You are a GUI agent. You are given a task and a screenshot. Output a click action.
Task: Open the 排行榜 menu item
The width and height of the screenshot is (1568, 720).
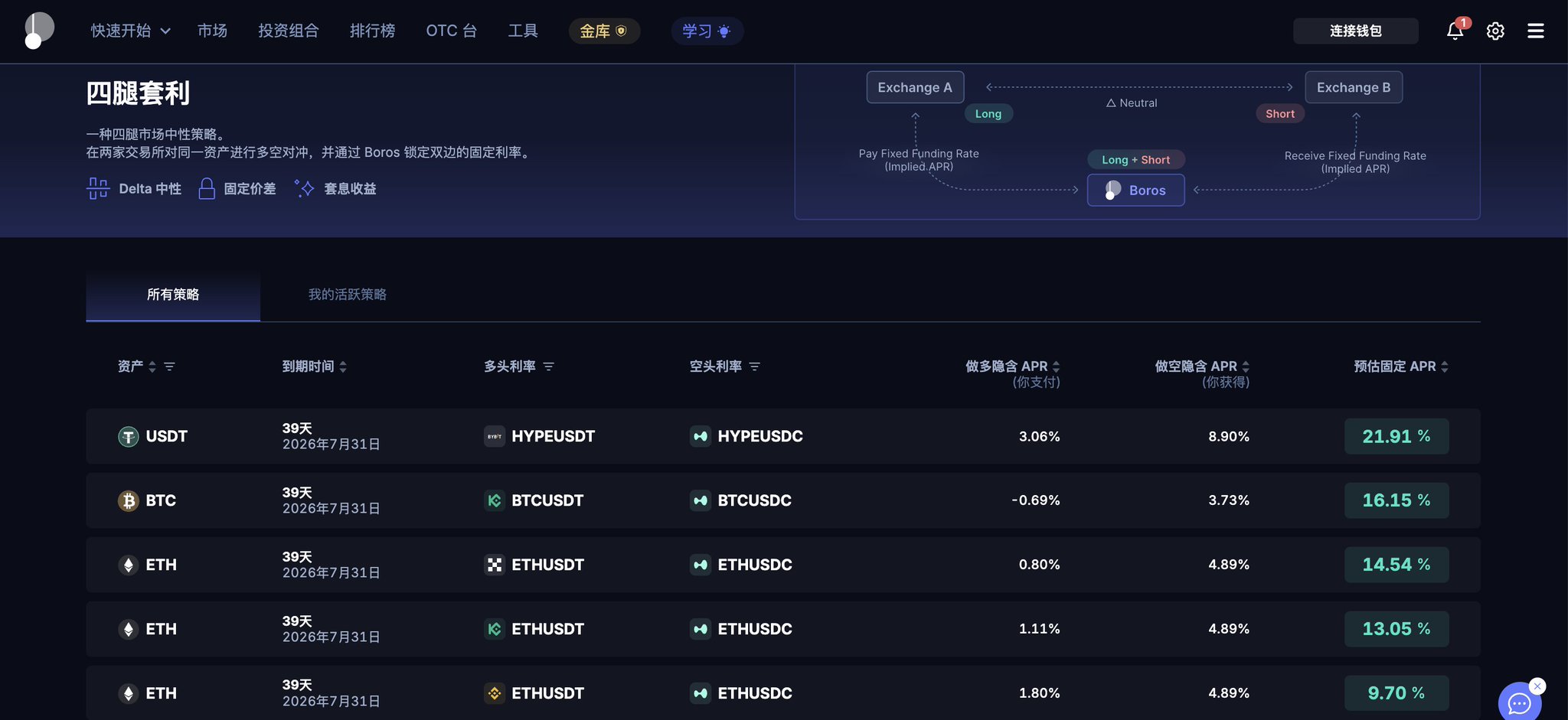[372, 31]
